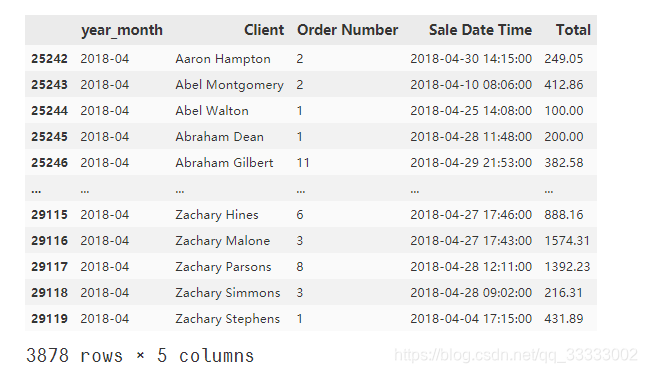Viewport: 647px width, 373px height.
Task: Click order number 11 cell
Action: (303, 163)
